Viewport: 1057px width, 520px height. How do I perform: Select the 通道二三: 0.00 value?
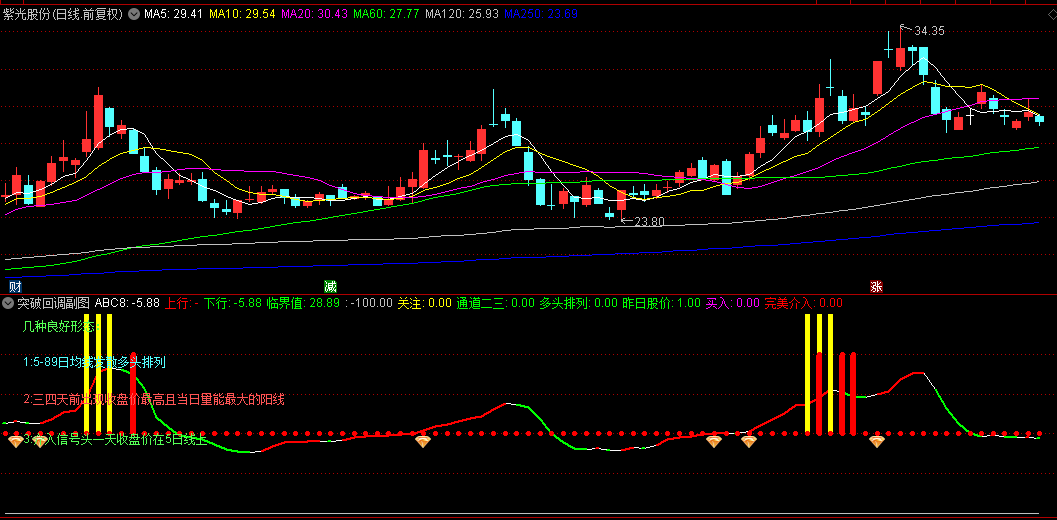[495, 303]
